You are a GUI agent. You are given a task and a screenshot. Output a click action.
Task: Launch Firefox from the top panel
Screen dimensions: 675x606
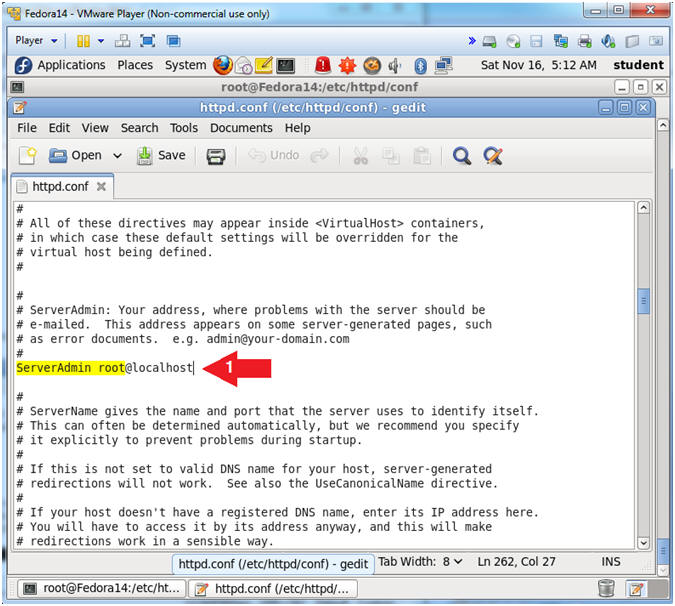[223, 65]
